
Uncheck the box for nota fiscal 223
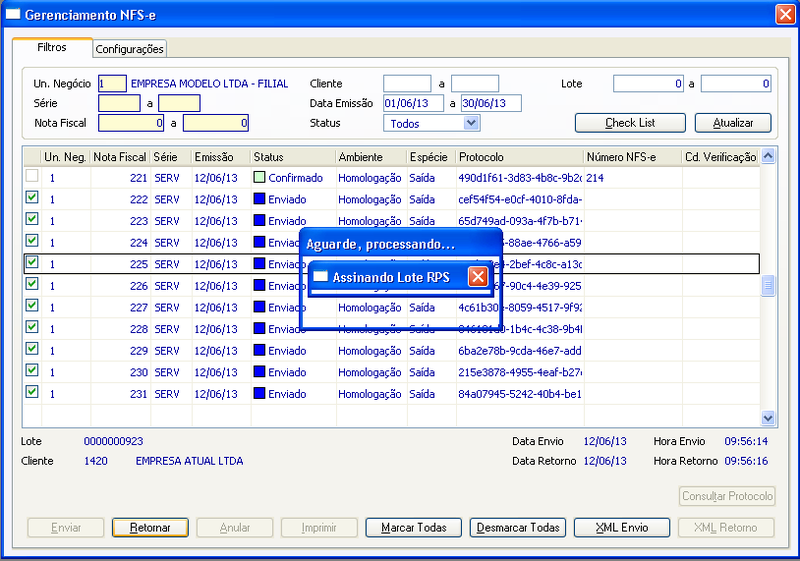(x=32, y=219)
